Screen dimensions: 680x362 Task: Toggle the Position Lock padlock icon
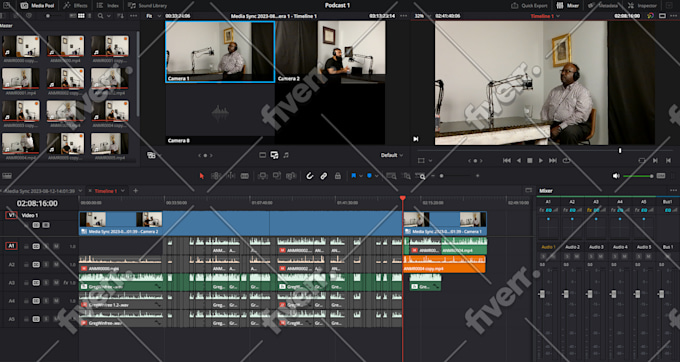click(337, 176)
